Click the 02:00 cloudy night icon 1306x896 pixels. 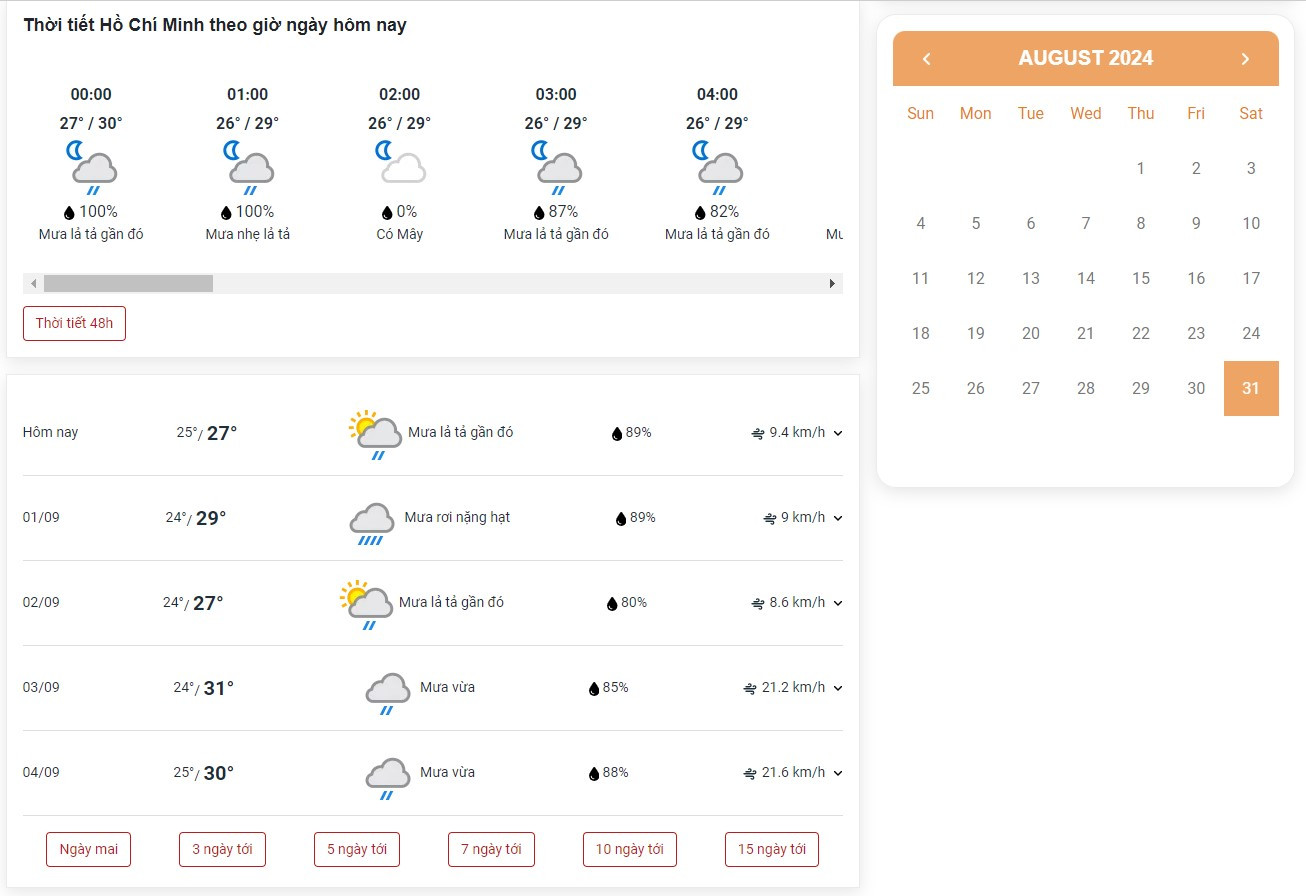[400, 163]
